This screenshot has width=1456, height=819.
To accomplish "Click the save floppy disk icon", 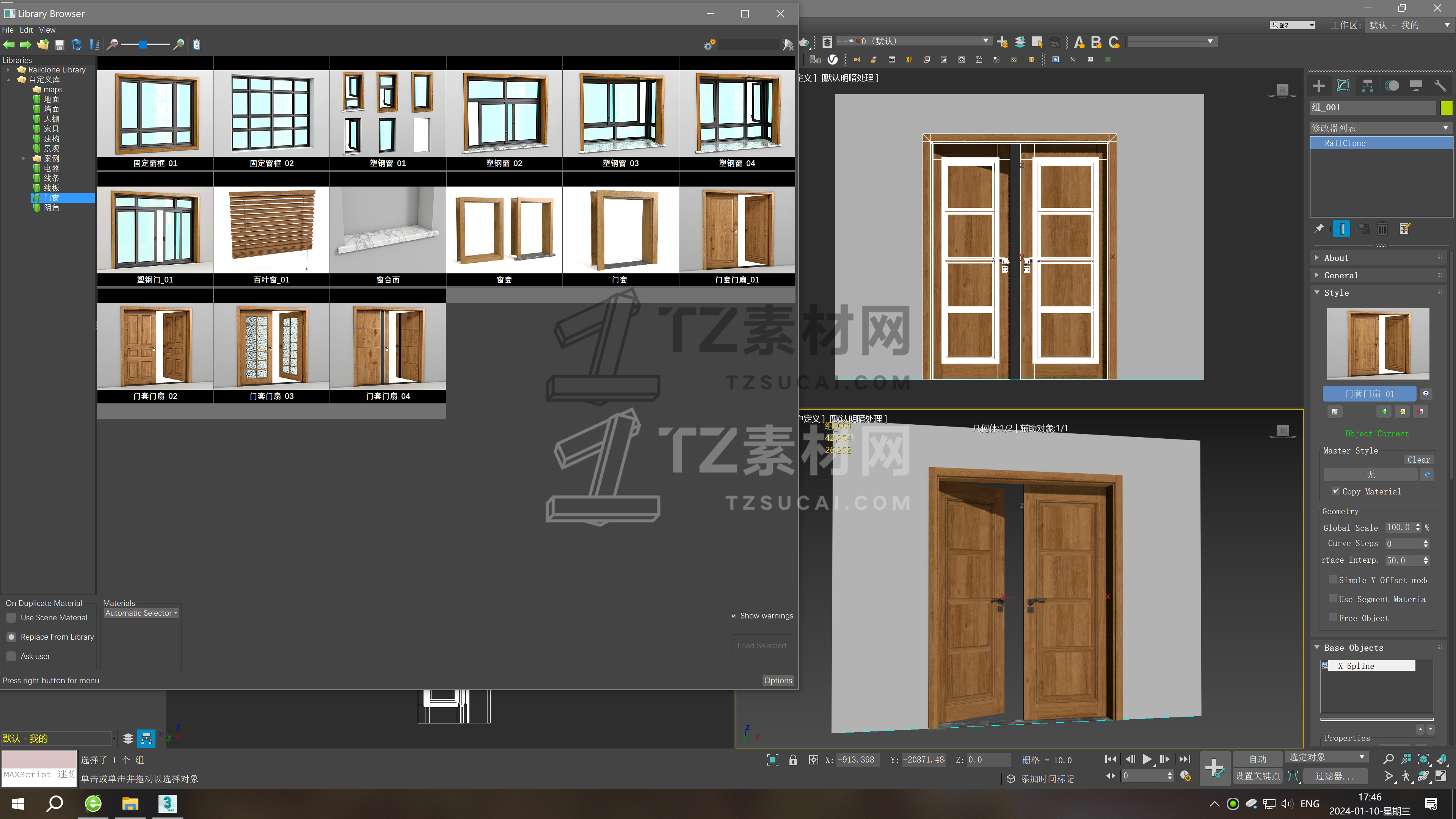I will tap(60, 45).
